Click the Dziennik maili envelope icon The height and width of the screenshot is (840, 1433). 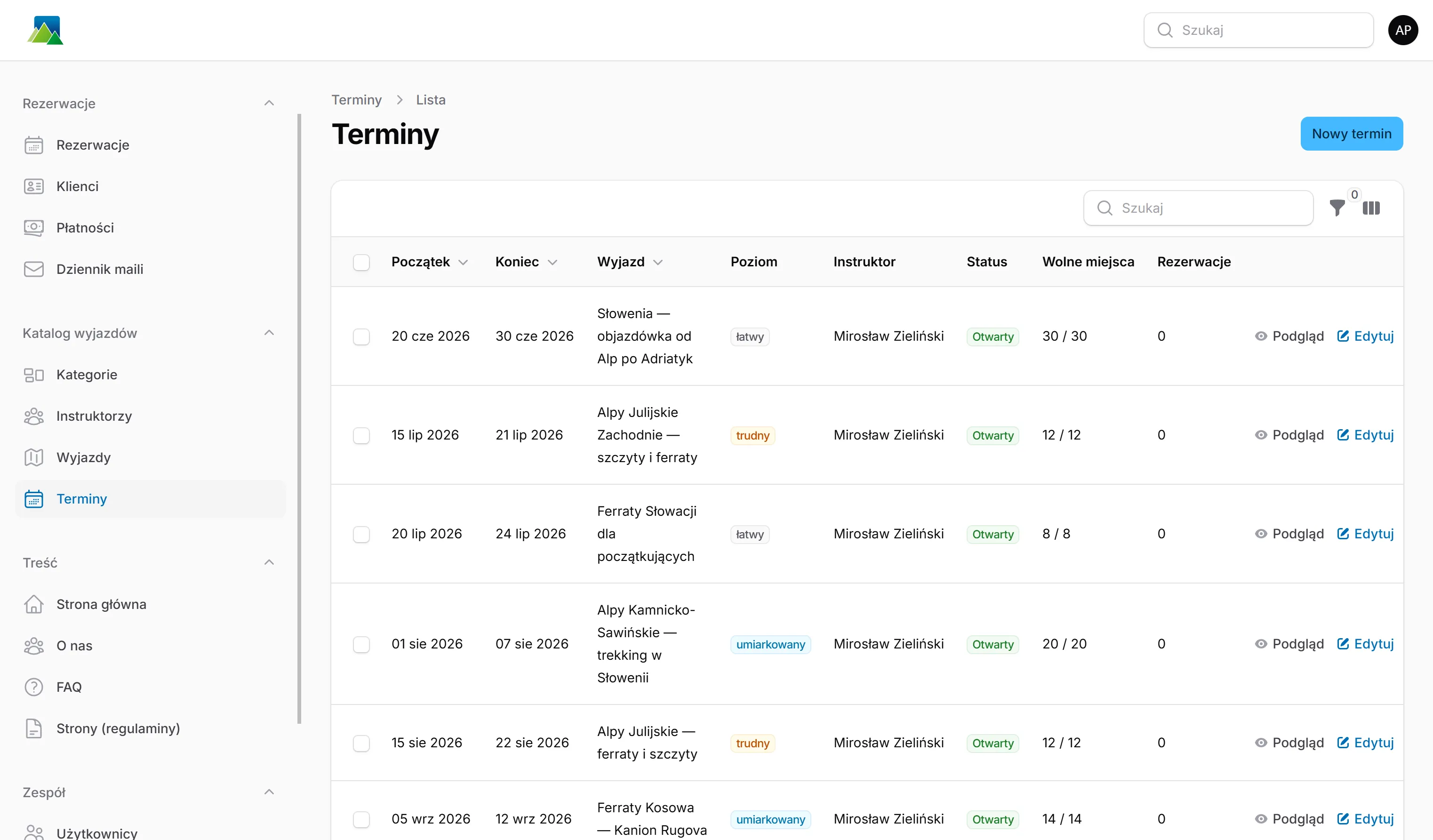pos(33,269)
